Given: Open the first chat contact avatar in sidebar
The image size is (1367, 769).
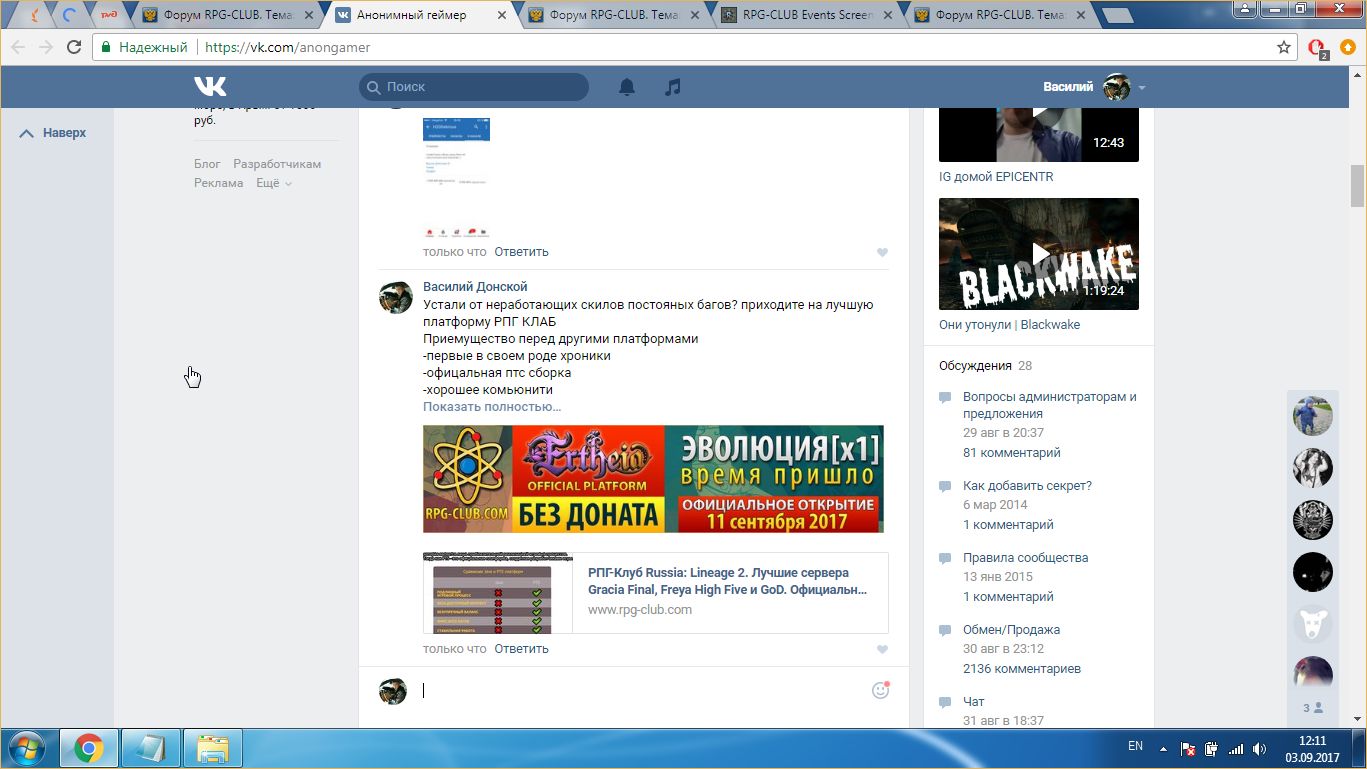Looking at the screenshot, I should 1312,415.
